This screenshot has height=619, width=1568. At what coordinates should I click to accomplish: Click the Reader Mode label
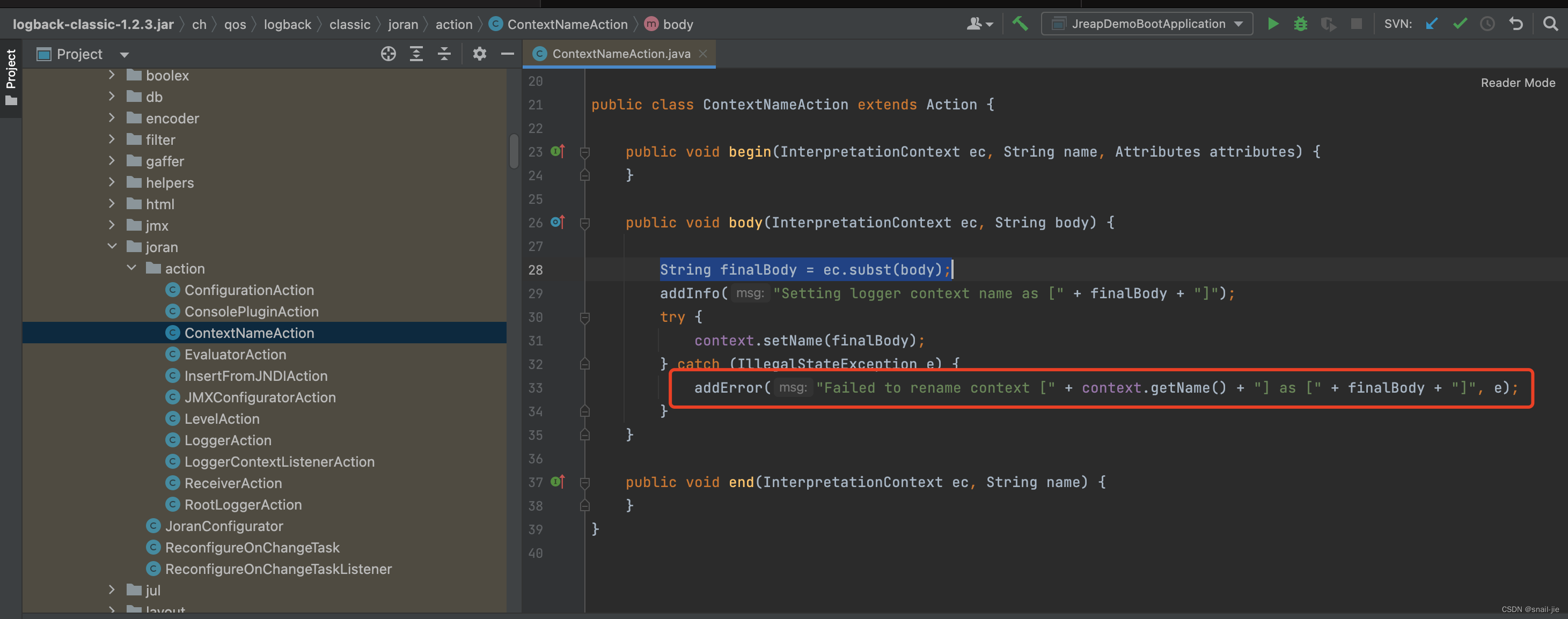click(1518, 83)
